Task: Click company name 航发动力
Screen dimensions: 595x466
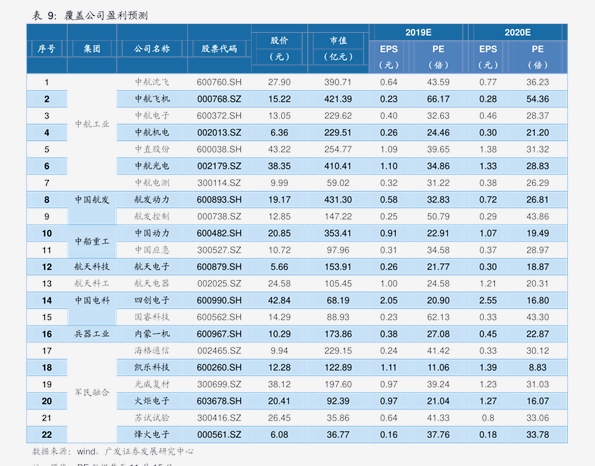Action: point(152,200)
